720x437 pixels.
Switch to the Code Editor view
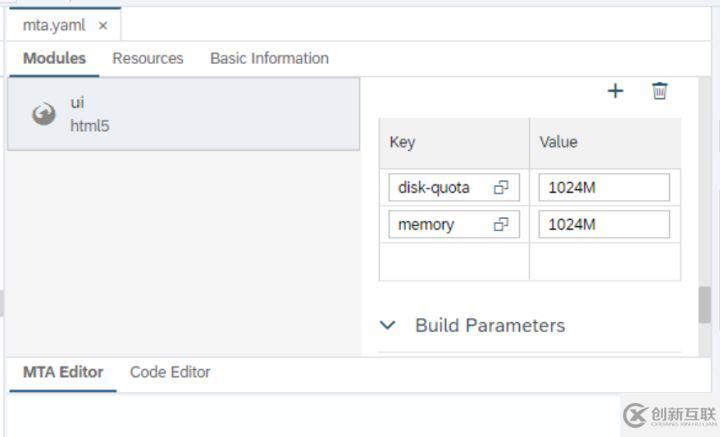tap(170, 372)
